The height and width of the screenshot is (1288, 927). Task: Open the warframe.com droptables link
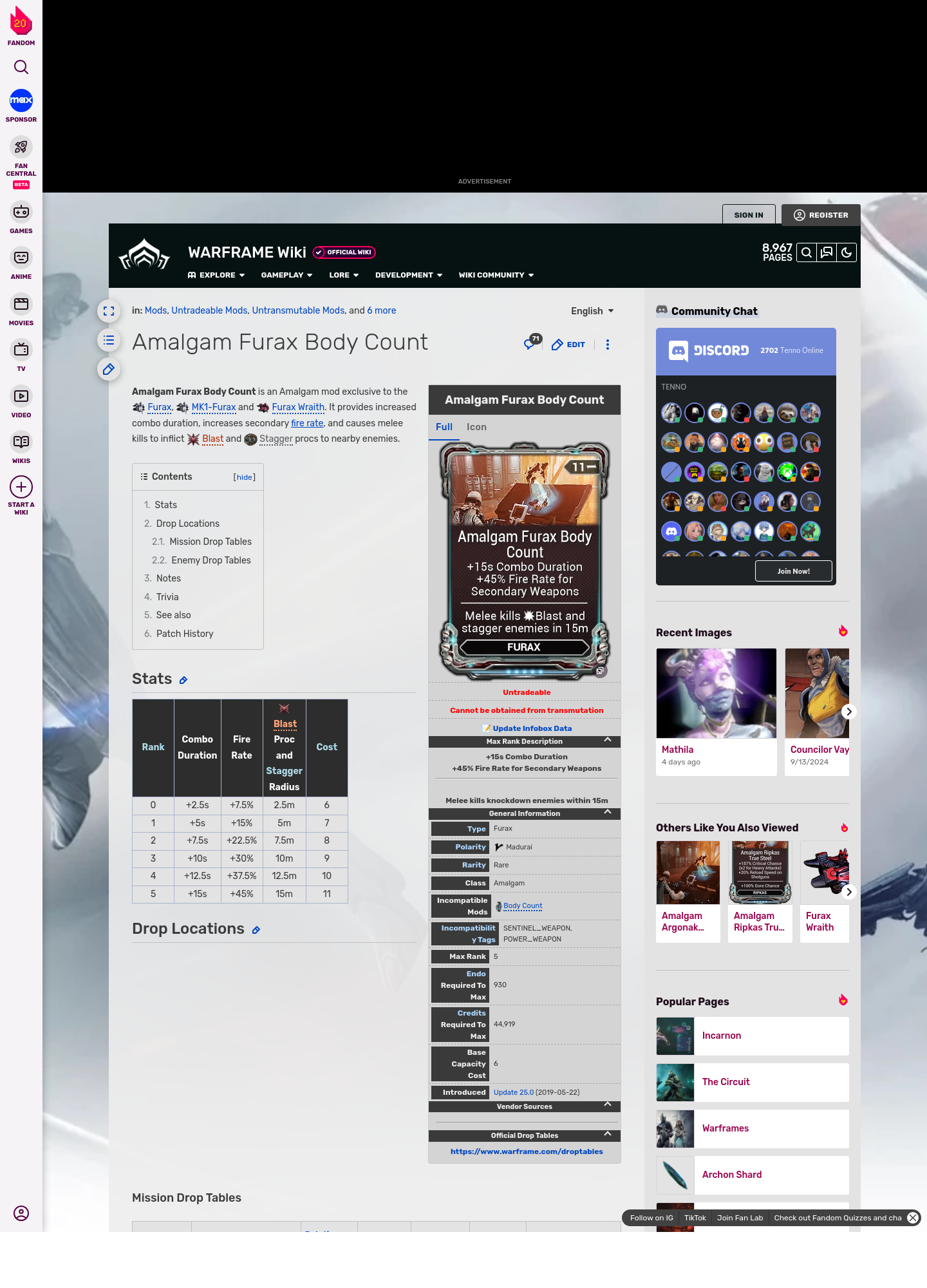(527, 1151)
